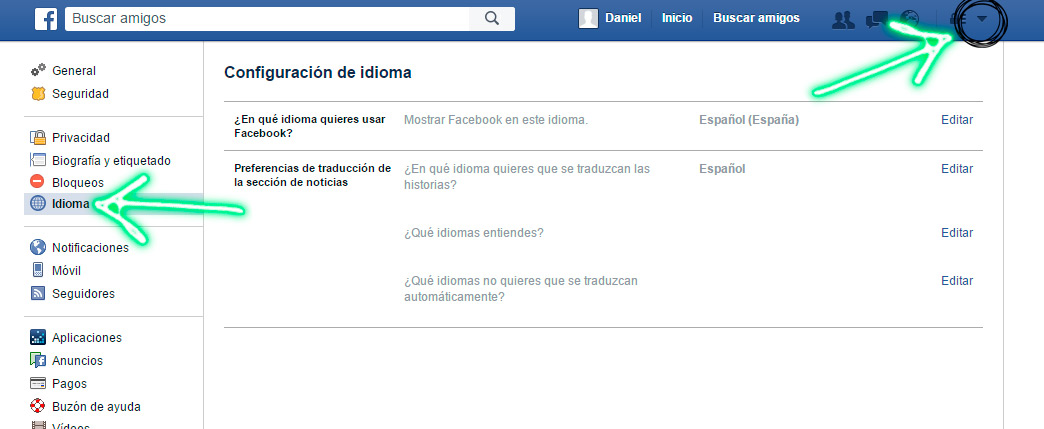Open the friend requests icon
This screenshot has width=1044, height=429.
843,20
